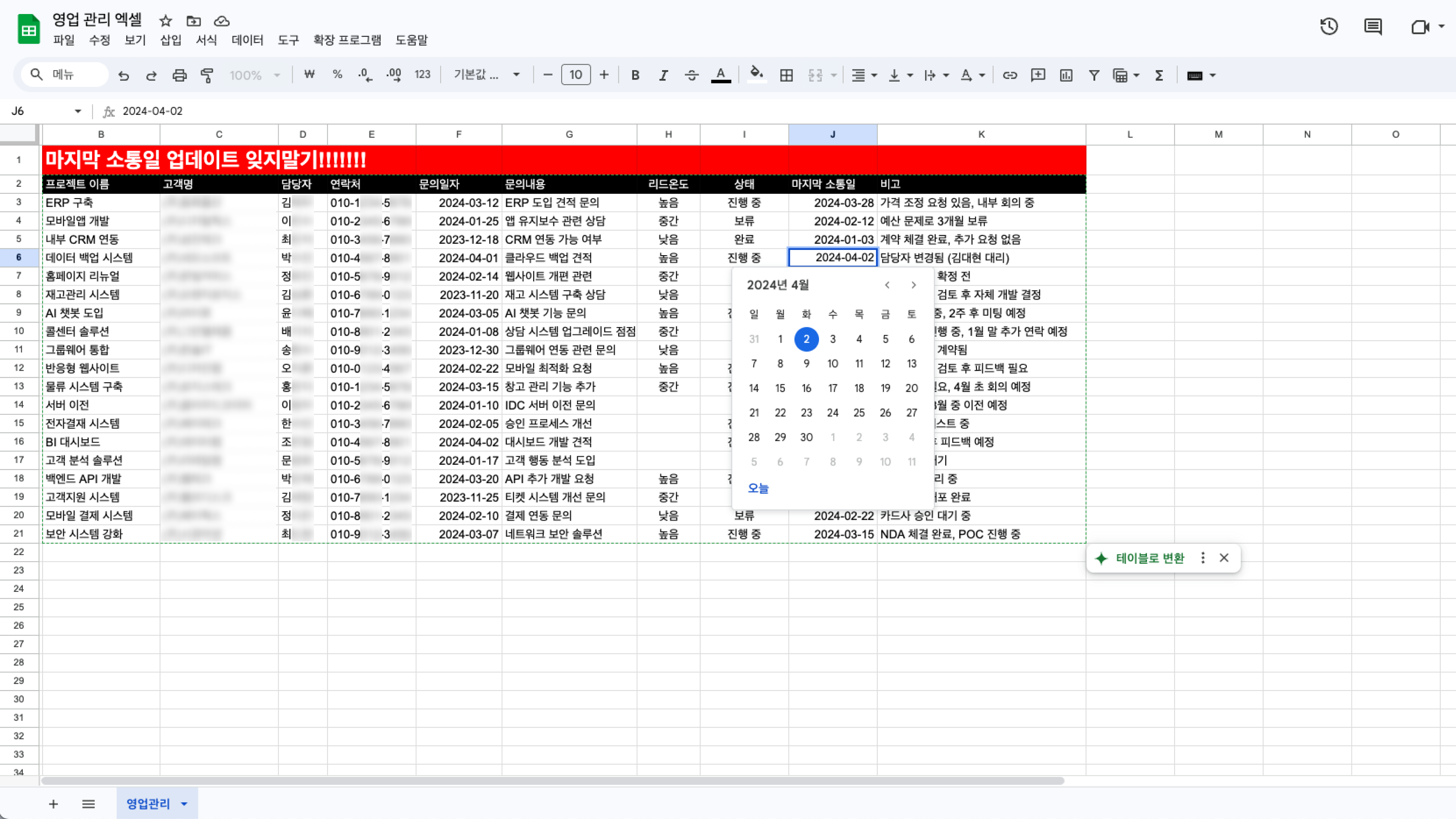Click the horizontal scrollbar
1456x819 pixels.
coord(553,781)
